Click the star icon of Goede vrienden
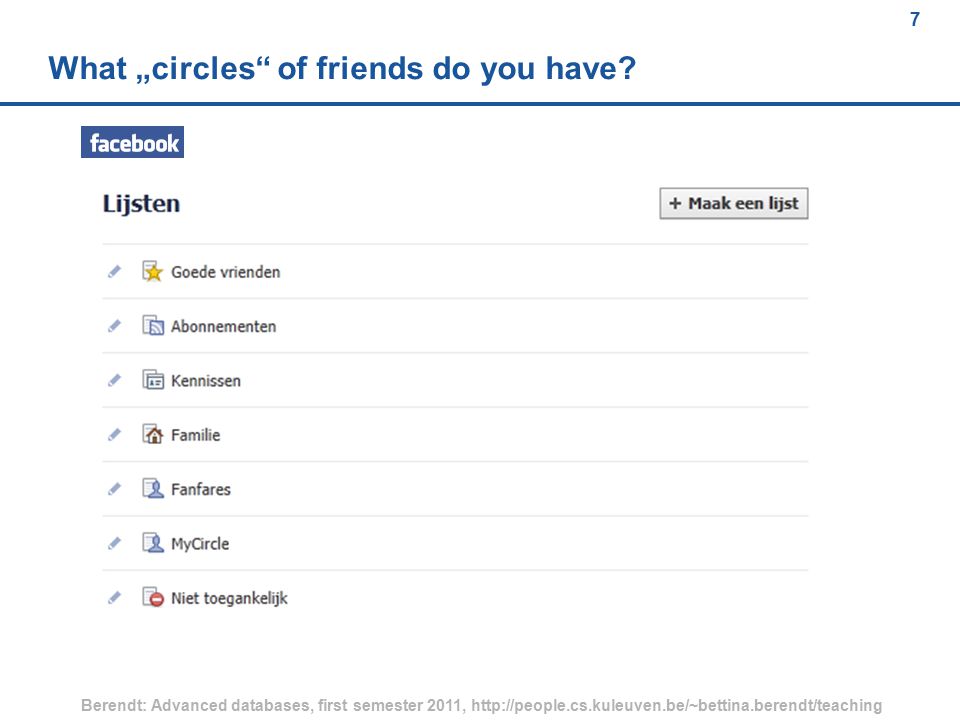Screen dimensions: 960x720 click(x=153, y=271)
